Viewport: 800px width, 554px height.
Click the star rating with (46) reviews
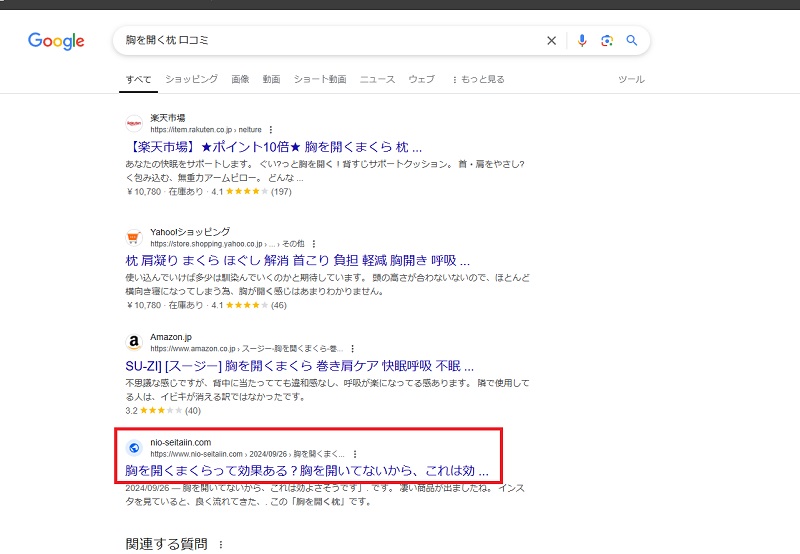click(249, 305)
